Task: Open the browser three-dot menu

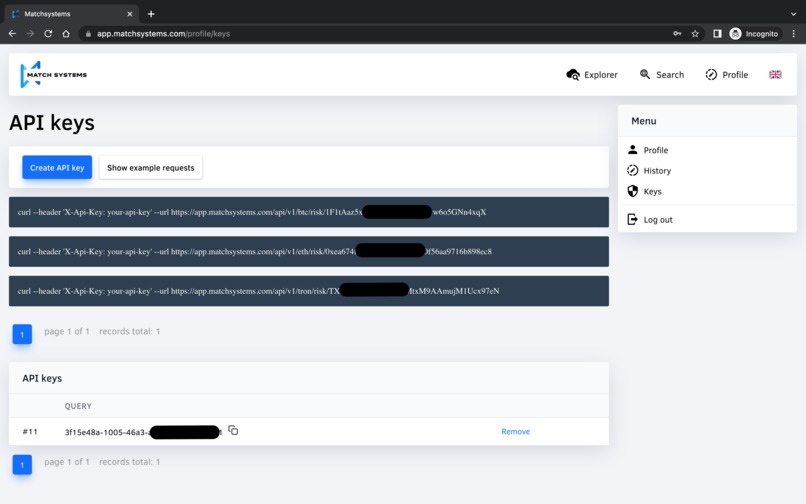Action: tap(794, 33)
